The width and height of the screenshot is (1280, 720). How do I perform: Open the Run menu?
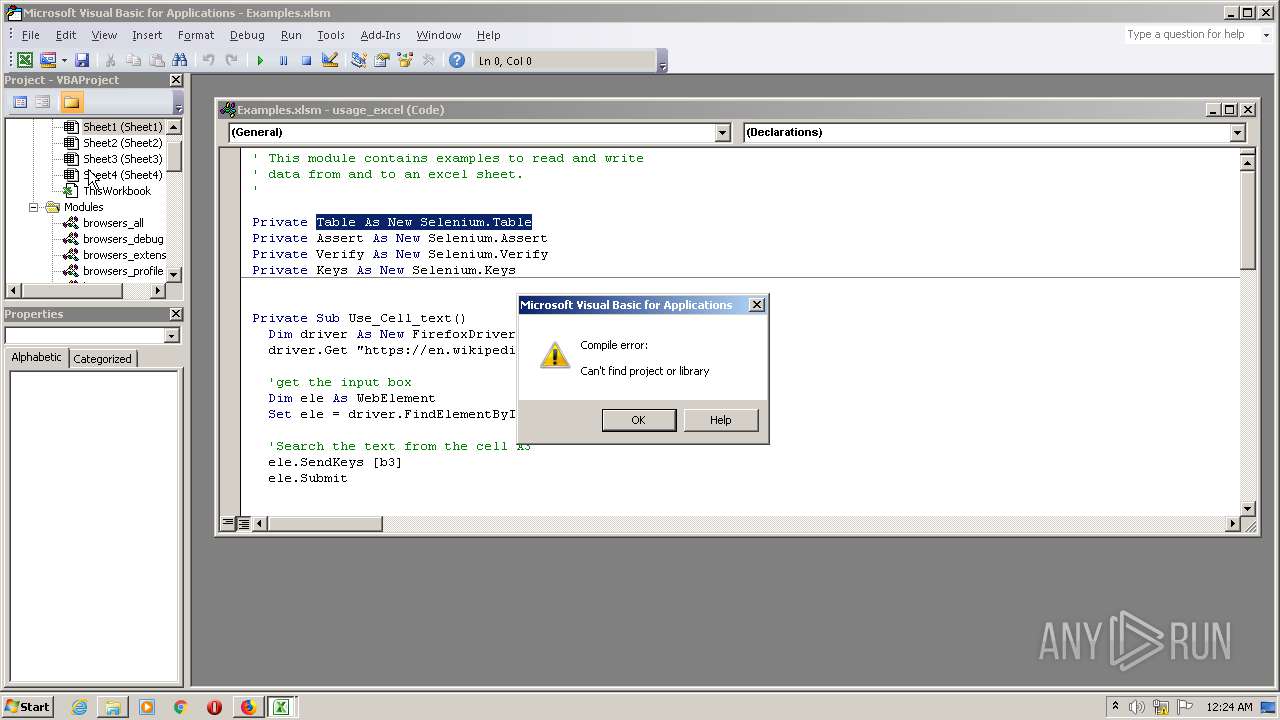291,35
